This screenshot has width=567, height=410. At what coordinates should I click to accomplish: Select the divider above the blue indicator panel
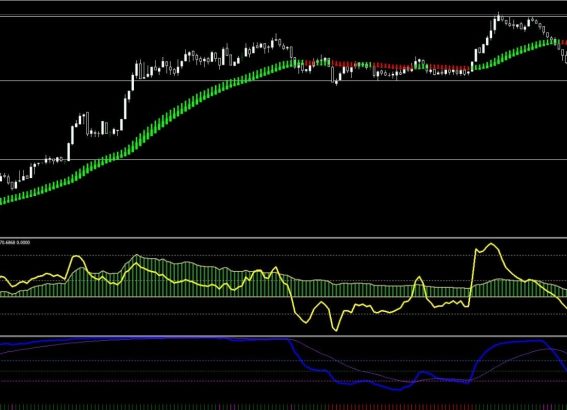tap(284, 336)
